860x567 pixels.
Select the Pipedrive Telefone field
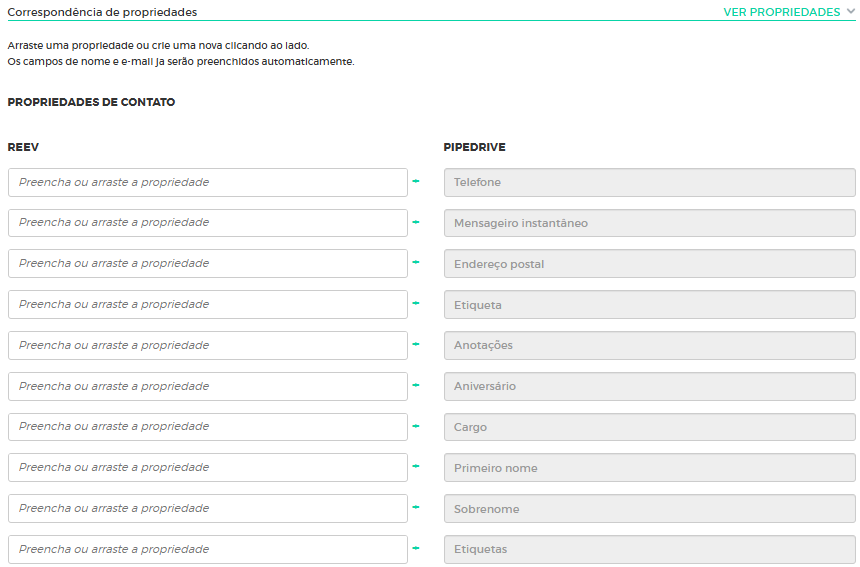pyautogui.click(x=649, y=182)
